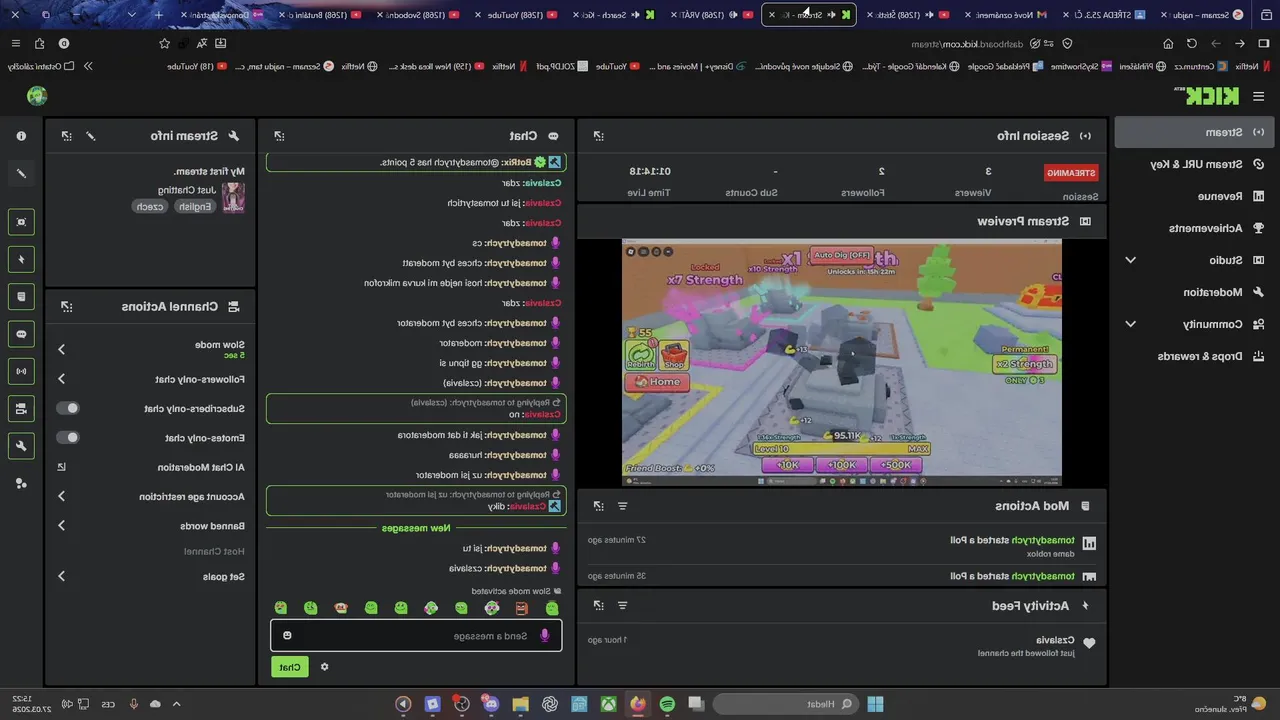This screenshot has height=720, width=1280.
Task: Show hidden system tray icons
Action: pos(176,704)
